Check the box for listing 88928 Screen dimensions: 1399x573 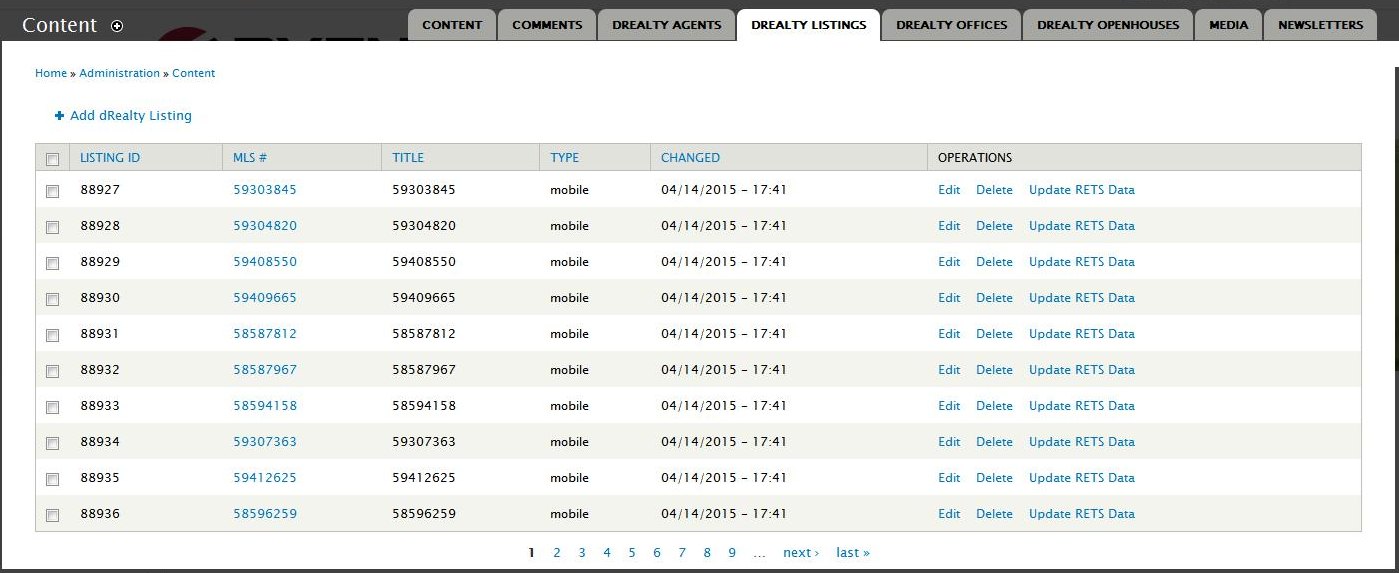[x=52, y=227]
